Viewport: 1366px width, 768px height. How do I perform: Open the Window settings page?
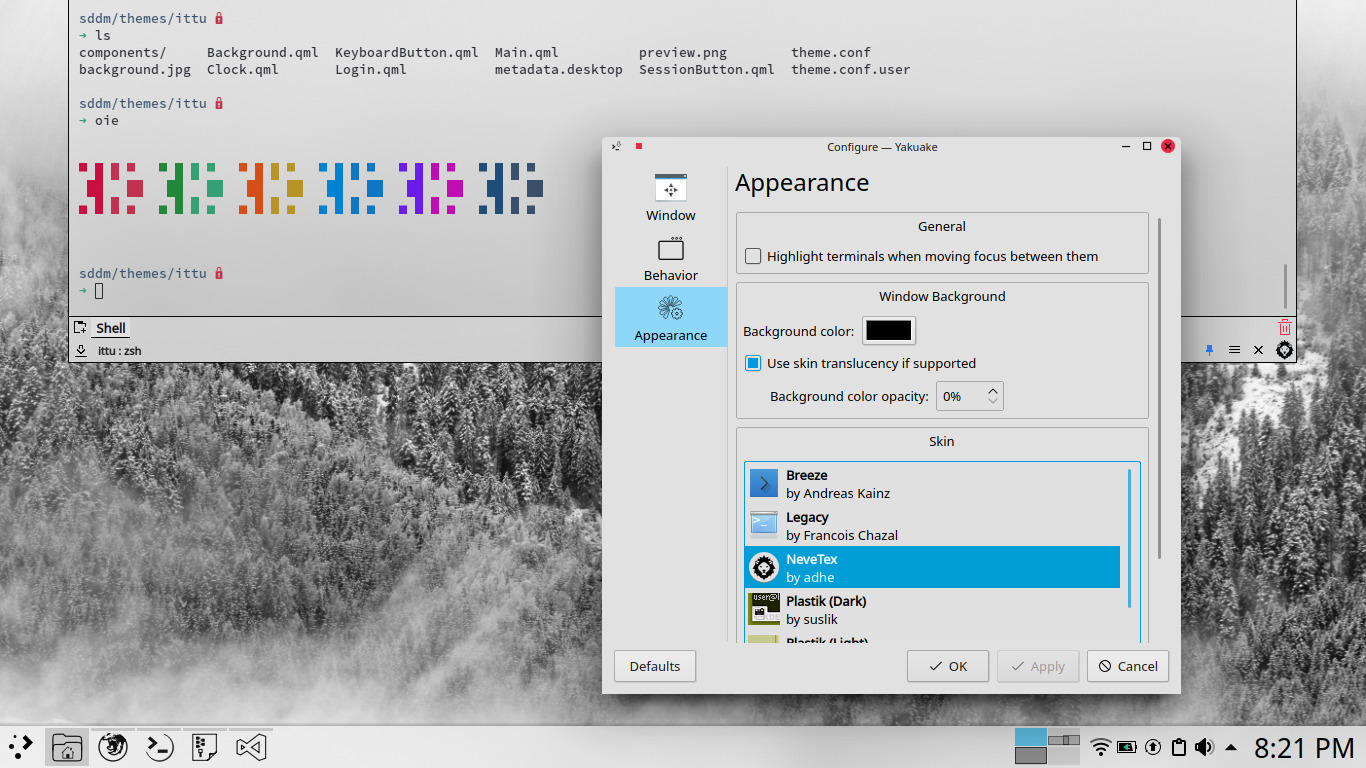[x=671, y=197]
